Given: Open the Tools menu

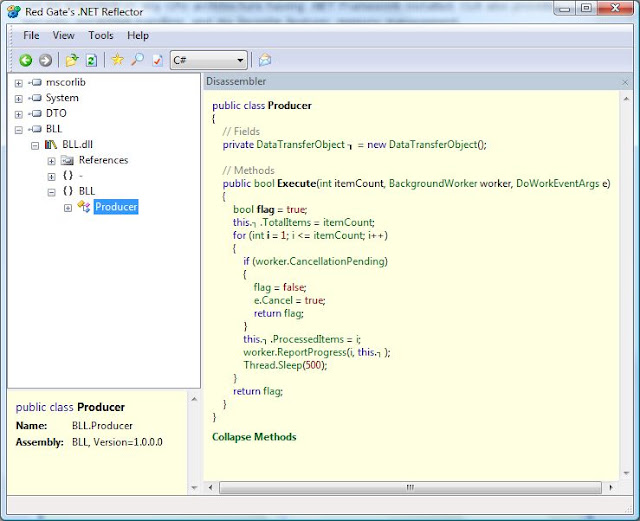Looking at the screenshot, I should click(100, 36).
